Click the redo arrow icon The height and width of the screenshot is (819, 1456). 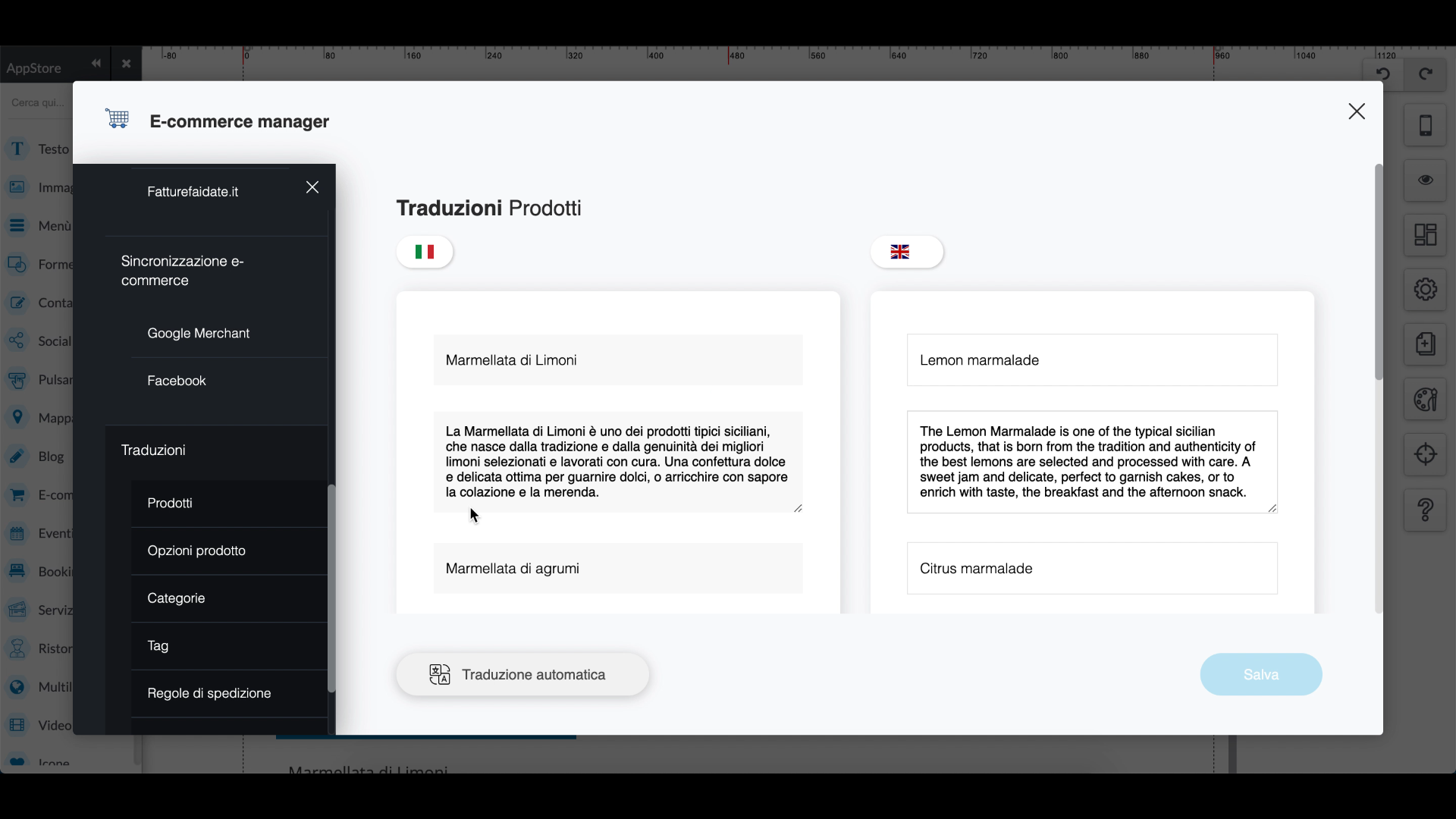pos(1426,74)
